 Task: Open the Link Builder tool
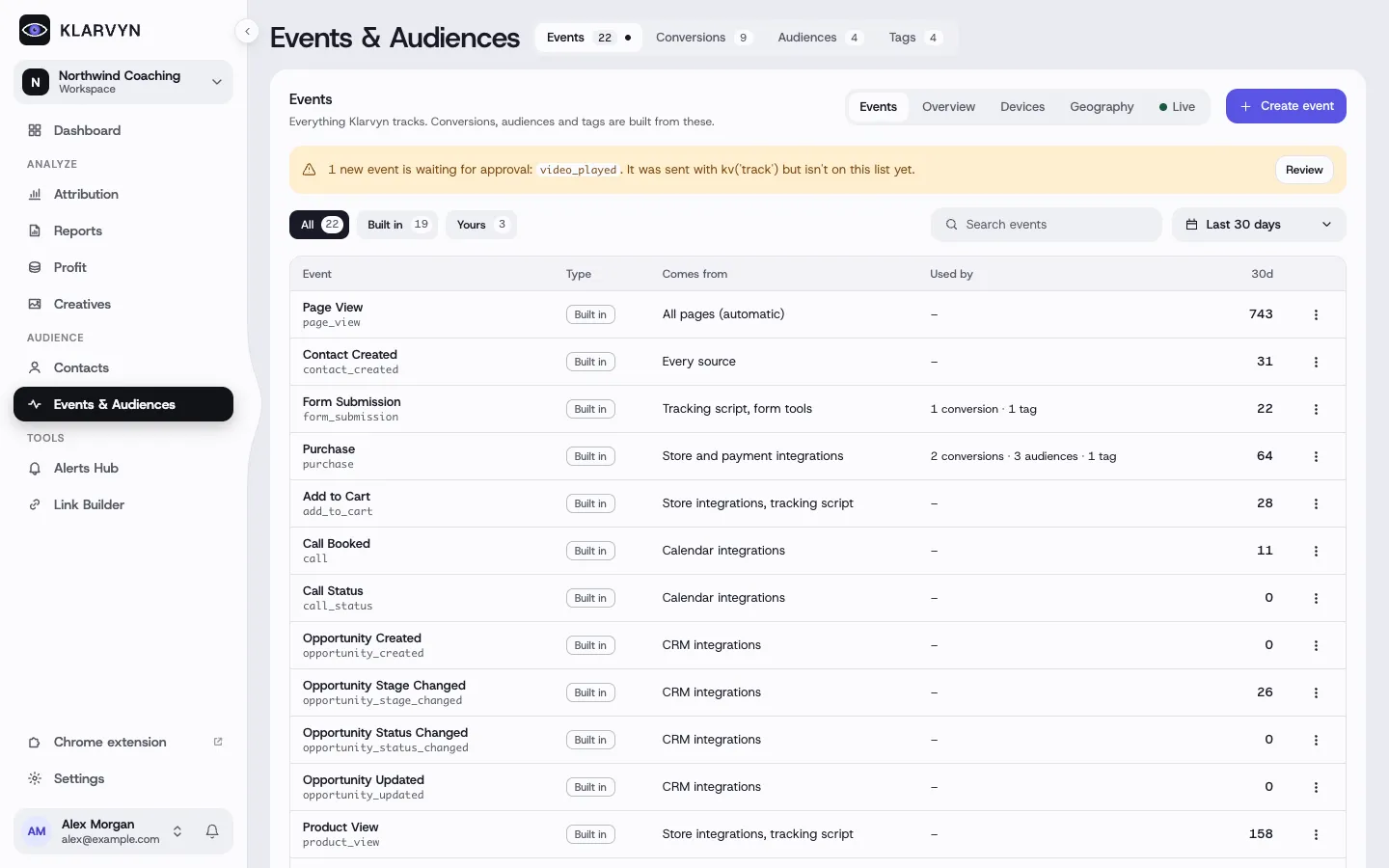coord(123,504)
